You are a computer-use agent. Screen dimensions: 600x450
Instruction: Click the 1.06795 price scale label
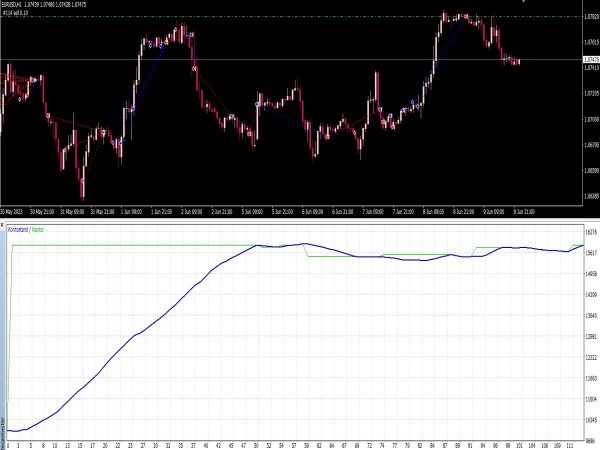click(x=592, y=145)
